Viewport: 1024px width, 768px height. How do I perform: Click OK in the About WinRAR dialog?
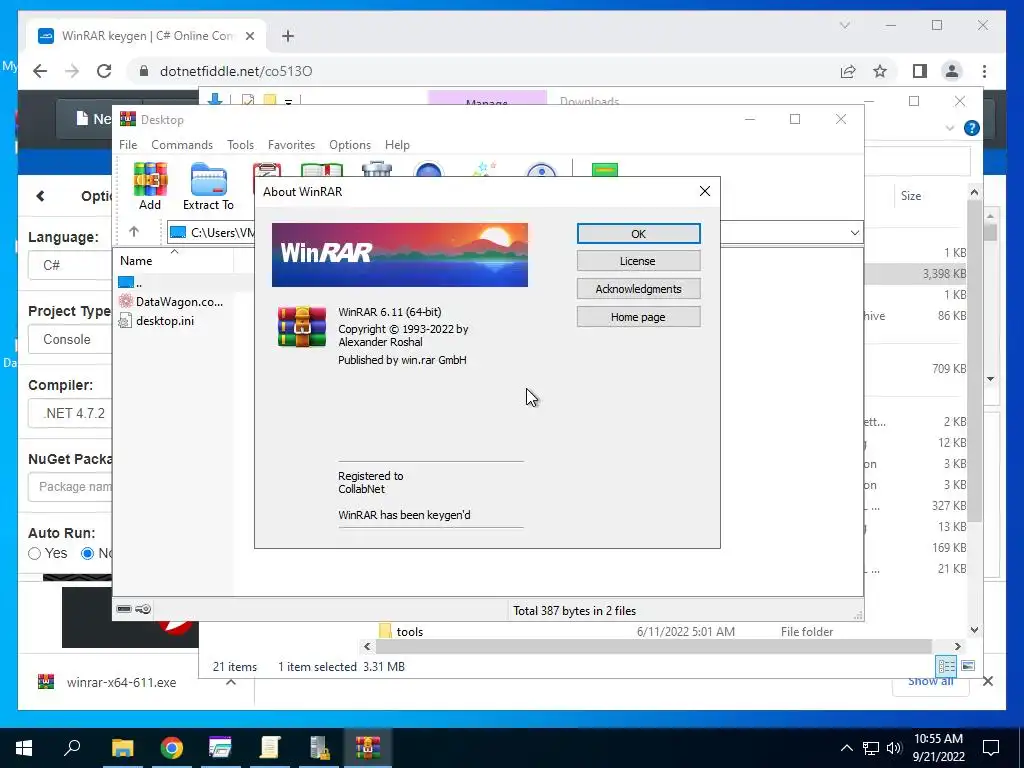pos(638,233)
